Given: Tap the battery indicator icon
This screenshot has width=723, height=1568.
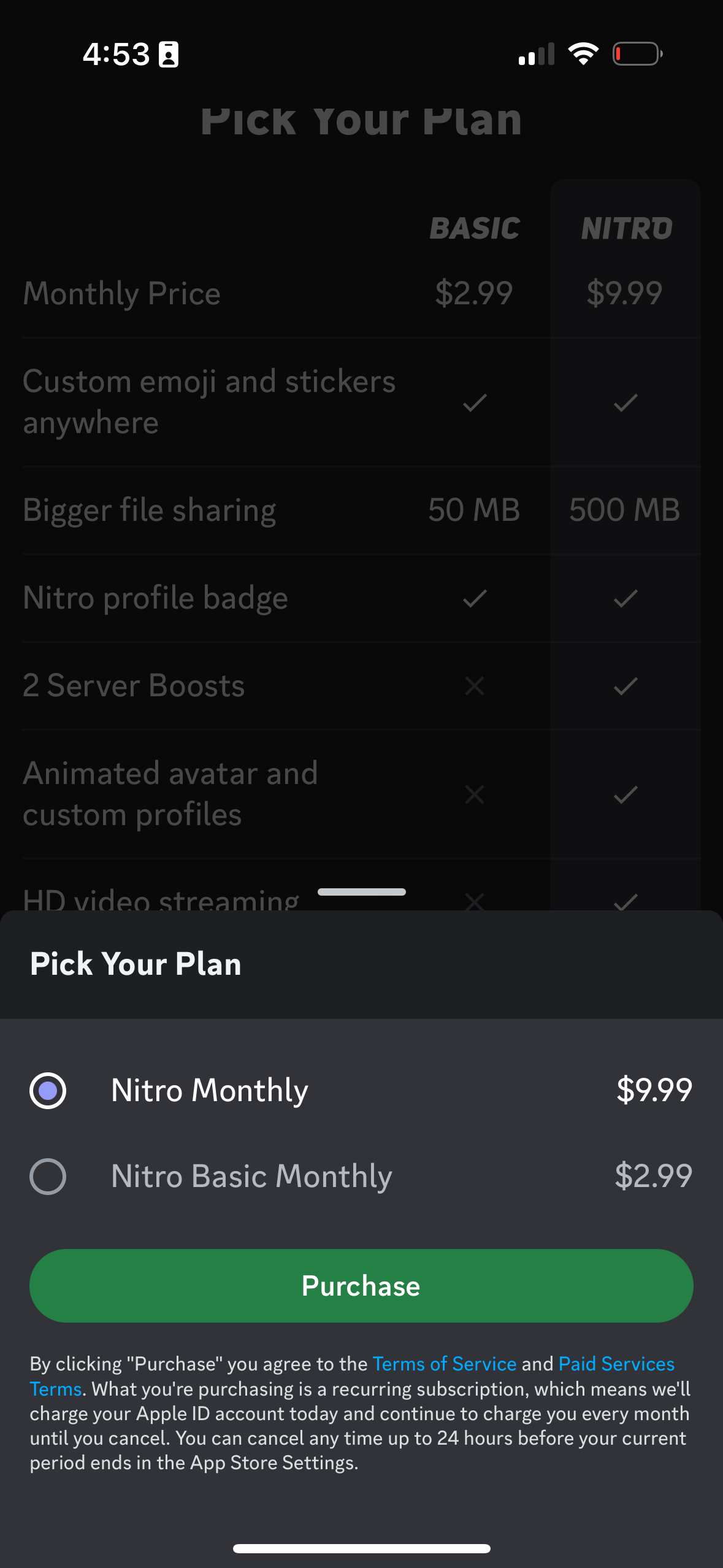Looking at the screenshot, I should [638, 53].
